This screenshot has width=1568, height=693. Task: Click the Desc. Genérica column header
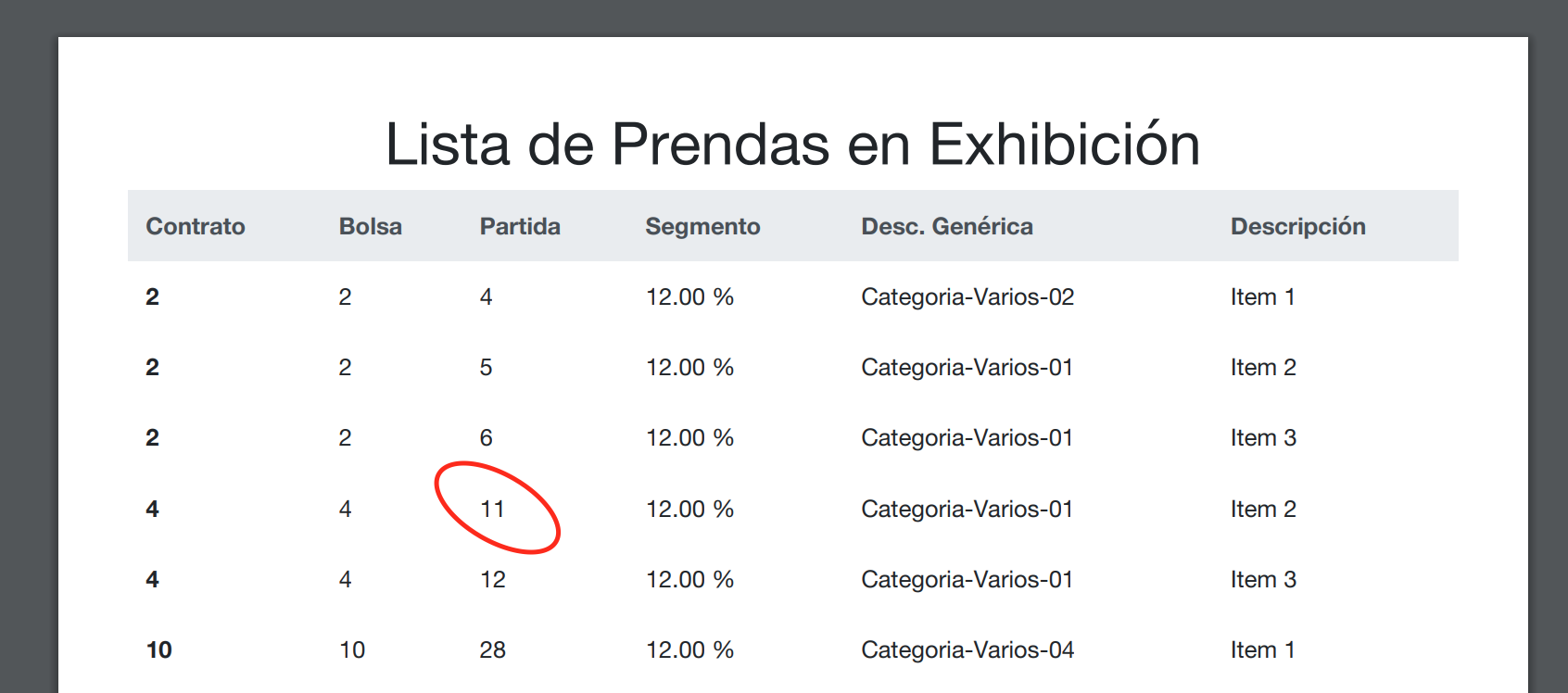[947, 226]
